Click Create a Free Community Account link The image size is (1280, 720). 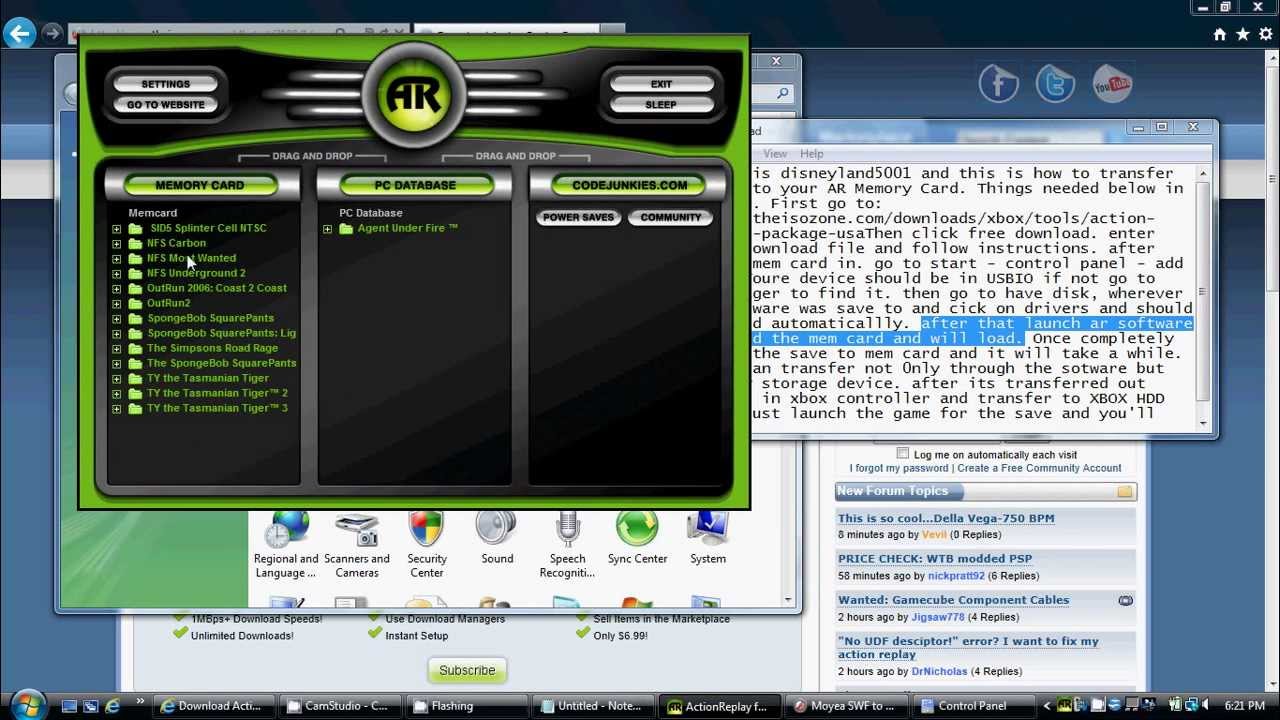point(1039,468)
